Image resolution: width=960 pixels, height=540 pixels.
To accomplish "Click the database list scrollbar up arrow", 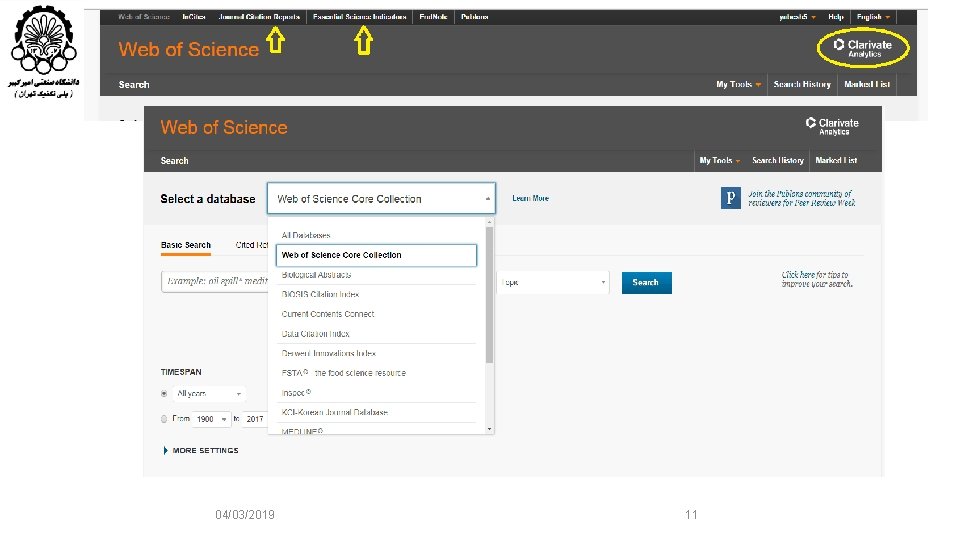I will click(x=489, y=222).
